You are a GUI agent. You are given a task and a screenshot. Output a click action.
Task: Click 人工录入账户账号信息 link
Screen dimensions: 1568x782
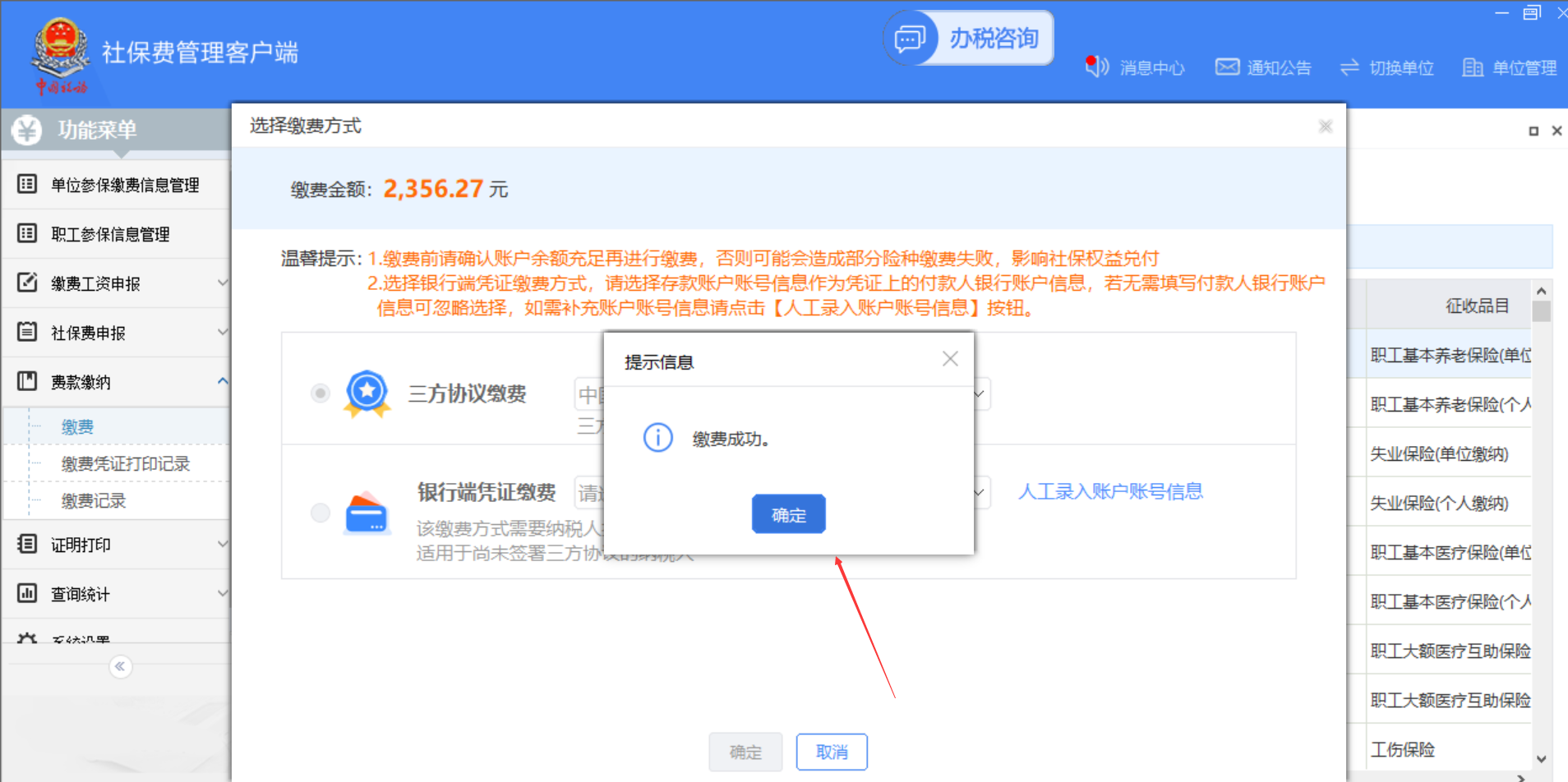coord(1110,492)
